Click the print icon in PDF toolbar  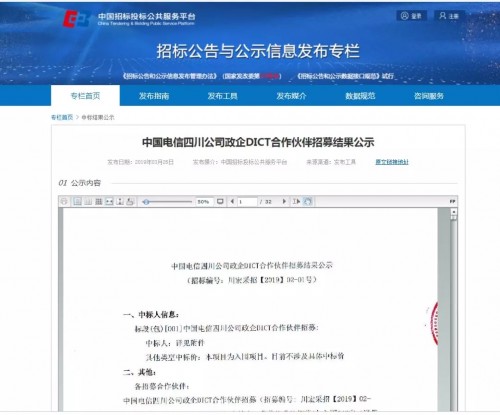64,201
